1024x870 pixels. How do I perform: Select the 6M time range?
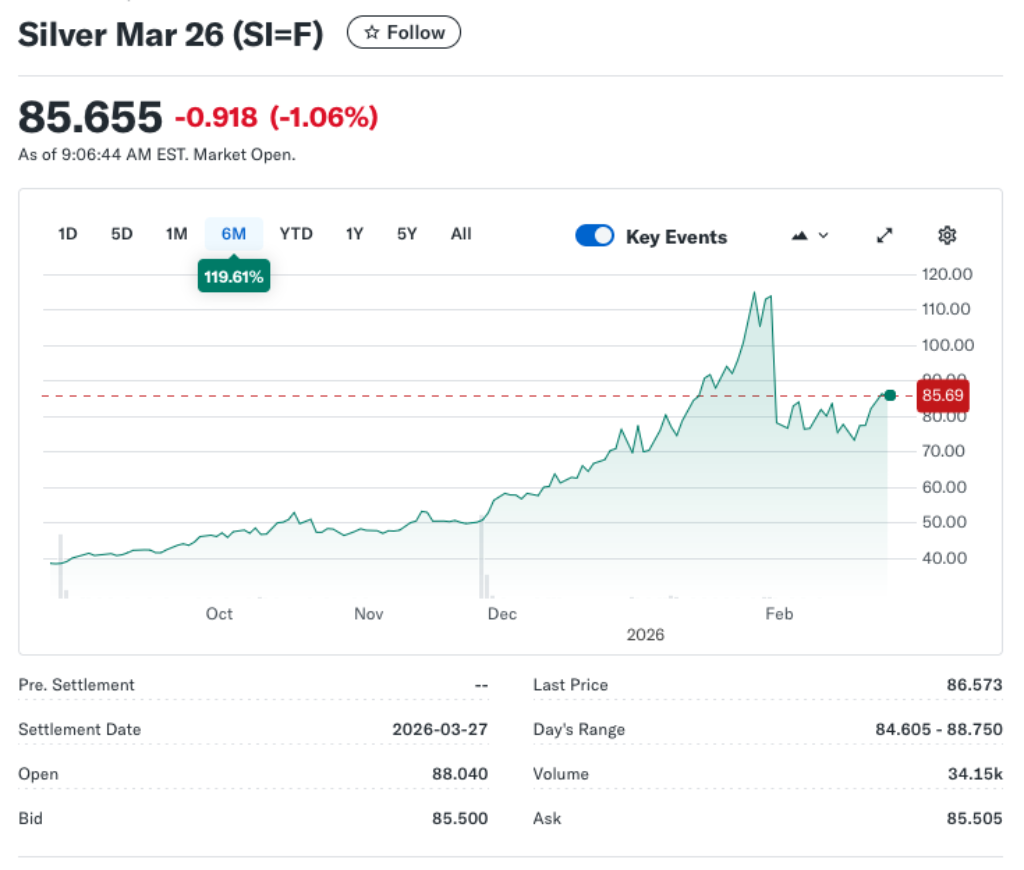point(233,234)
